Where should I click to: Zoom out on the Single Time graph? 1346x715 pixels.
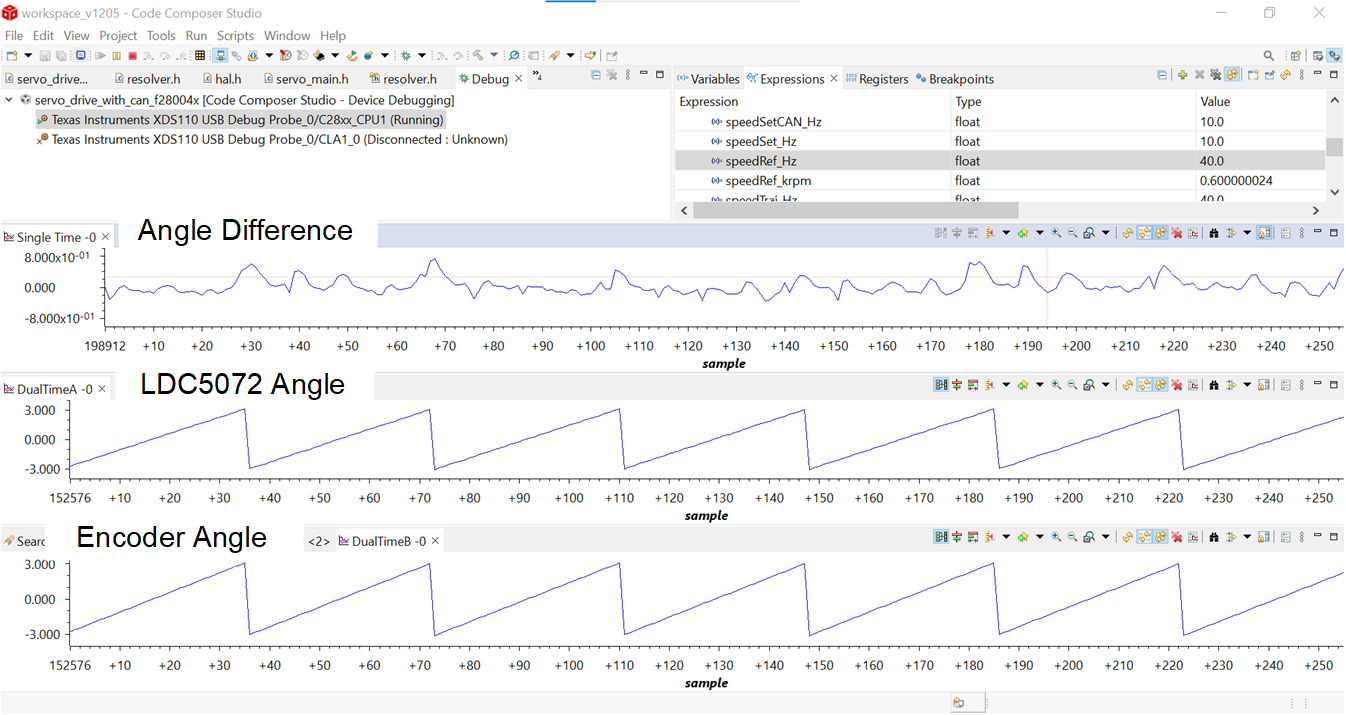click(1072, 233)
